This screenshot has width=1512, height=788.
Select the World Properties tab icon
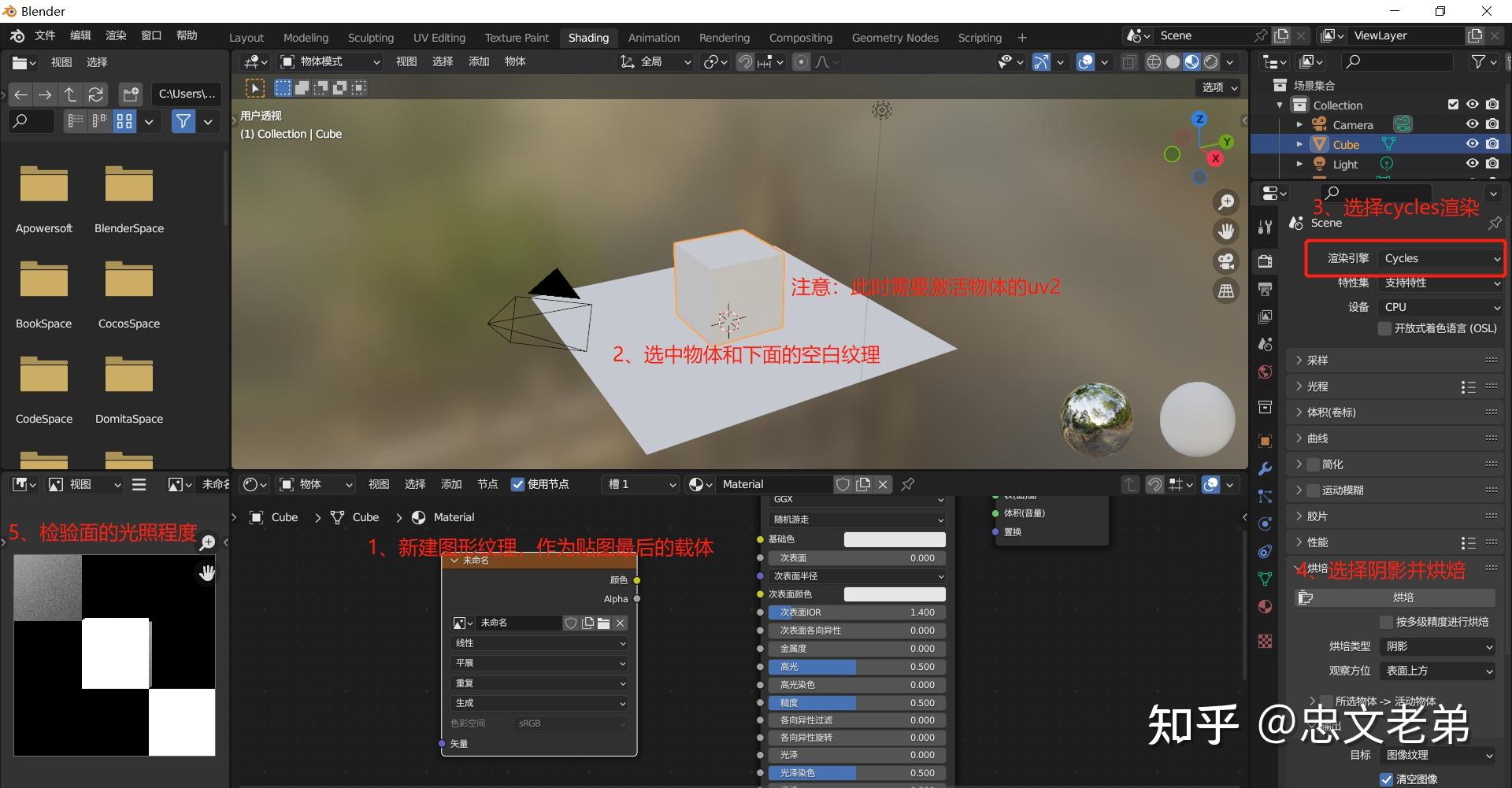click(1266, 372)
